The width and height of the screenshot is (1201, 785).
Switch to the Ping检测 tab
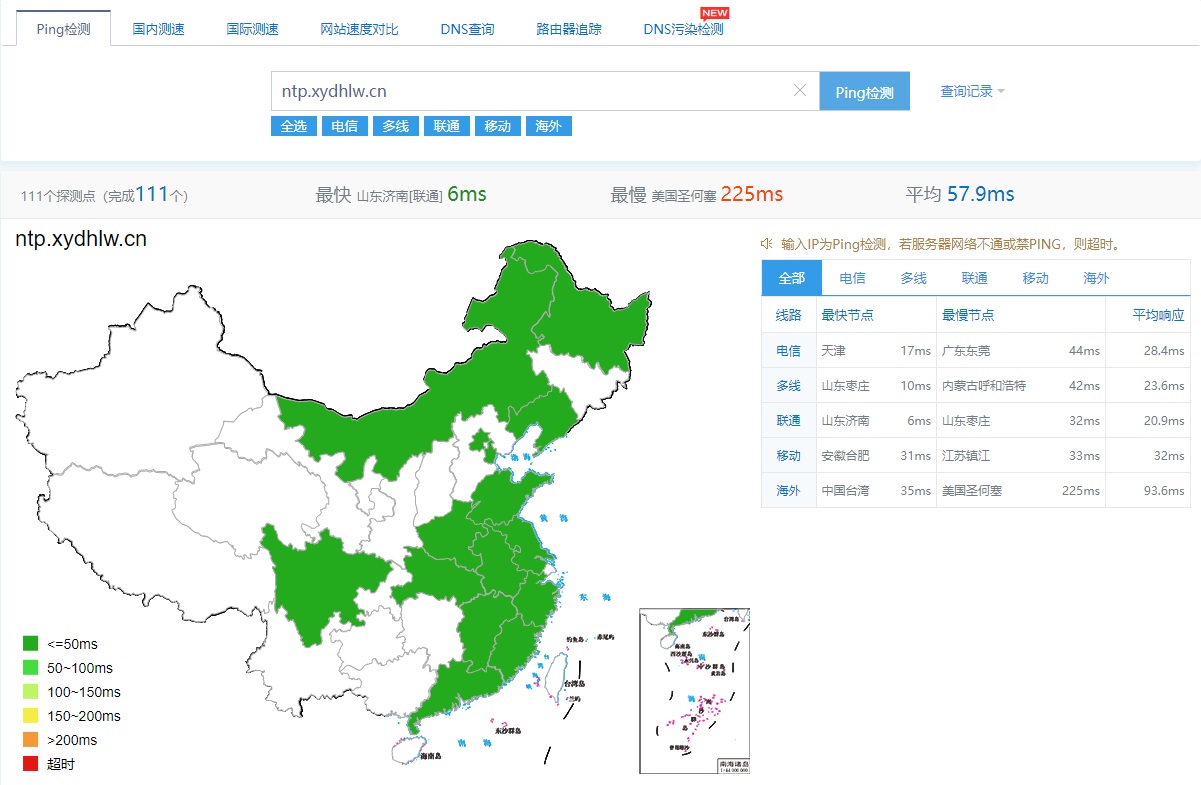point(63,29)
